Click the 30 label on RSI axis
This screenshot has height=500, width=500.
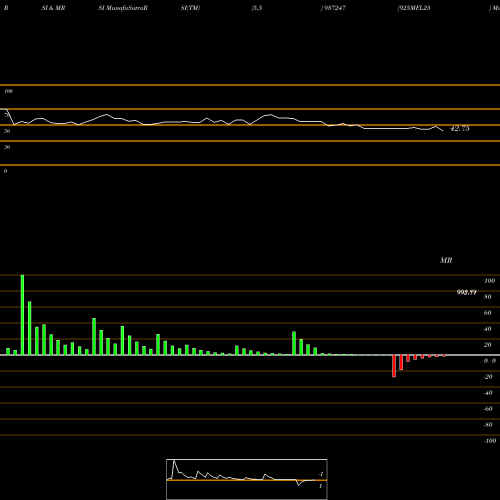pos(7,147)
